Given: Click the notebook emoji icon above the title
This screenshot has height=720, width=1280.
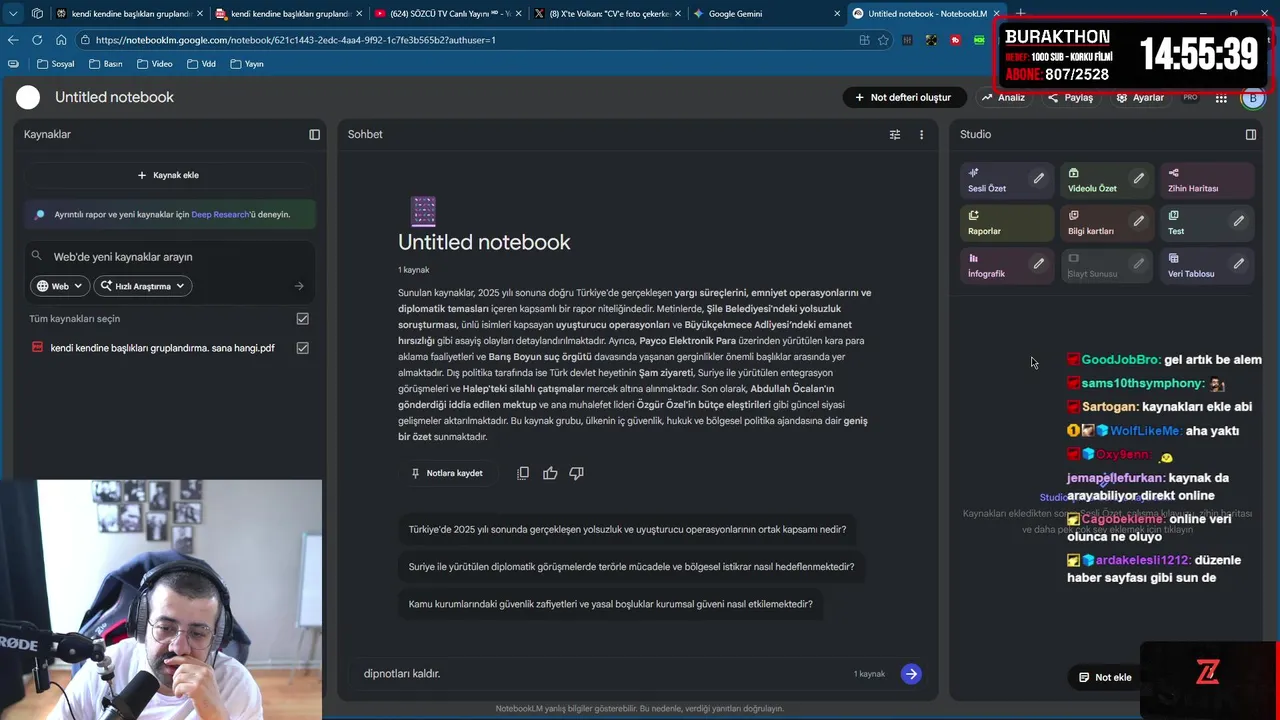Looking at the screenshot, I should click(x=424, y=211).
